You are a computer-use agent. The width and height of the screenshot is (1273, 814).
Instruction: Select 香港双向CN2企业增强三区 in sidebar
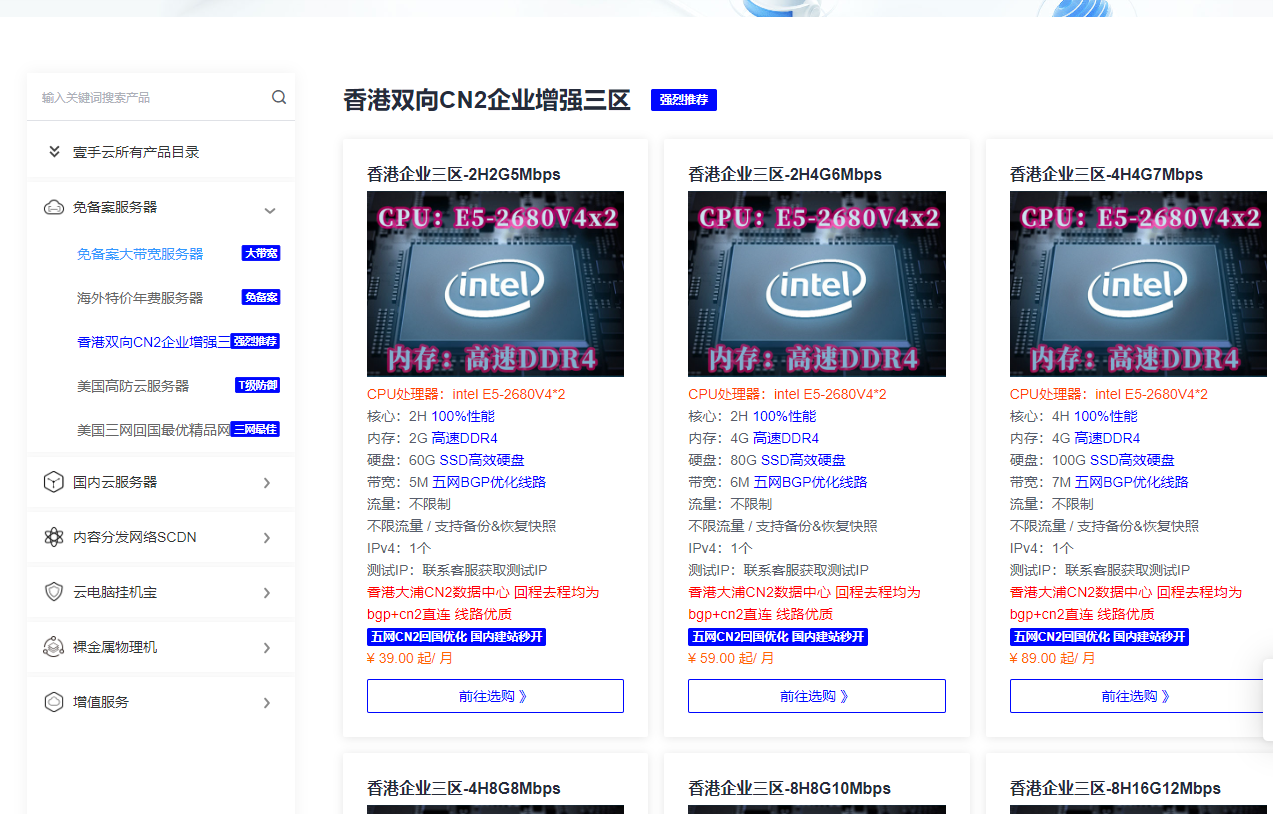click(154, 342)
